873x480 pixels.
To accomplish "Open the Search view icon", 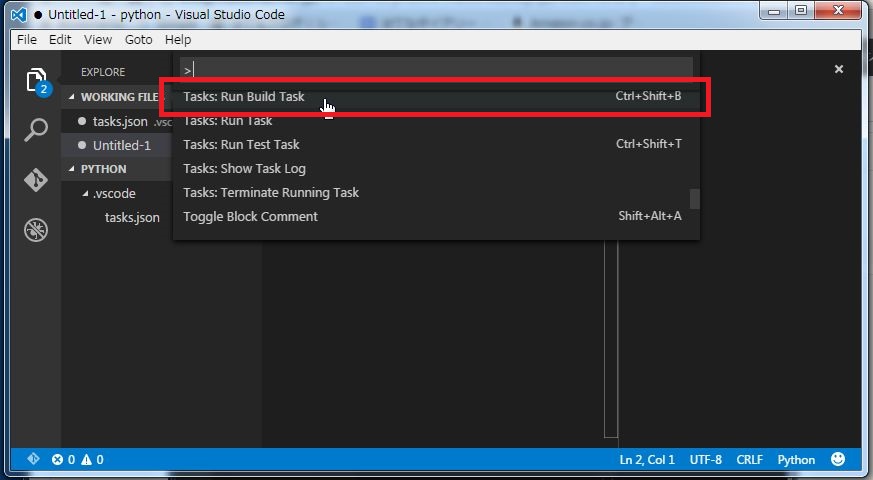I will point(36,130).
